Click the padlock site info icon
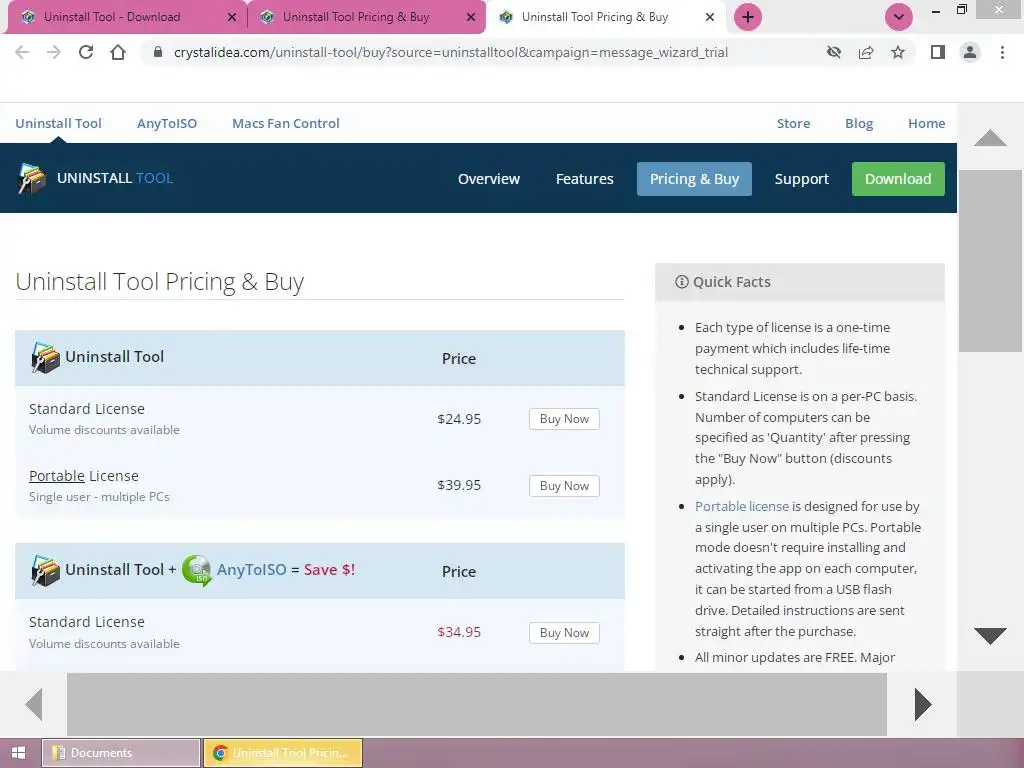 (157, 52)
